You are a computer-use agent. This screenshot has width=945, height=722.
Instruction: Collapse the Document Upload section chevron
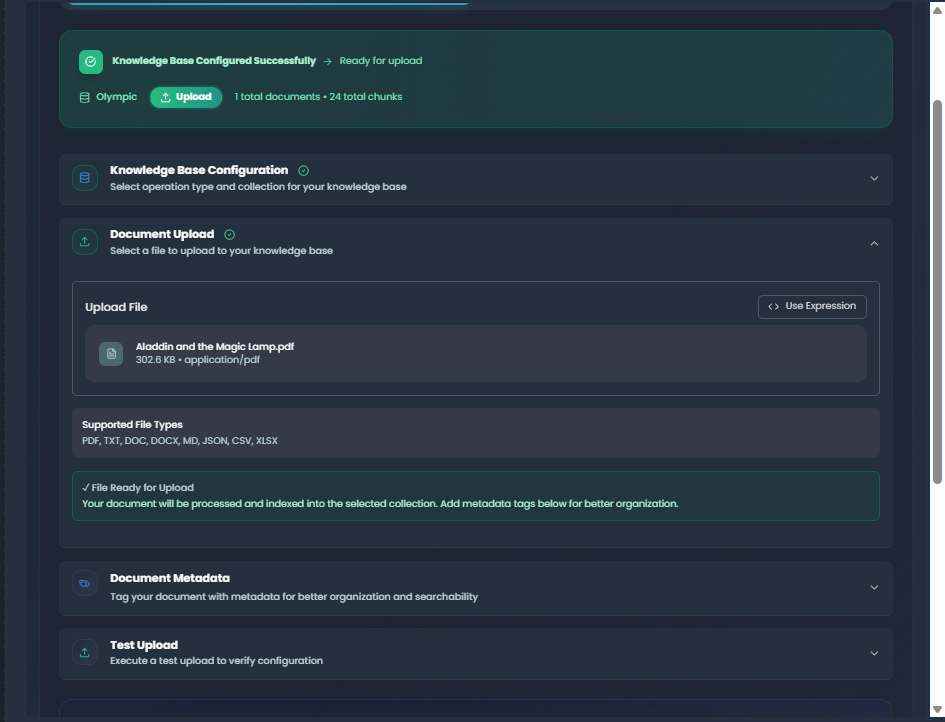tap(874, 243)
